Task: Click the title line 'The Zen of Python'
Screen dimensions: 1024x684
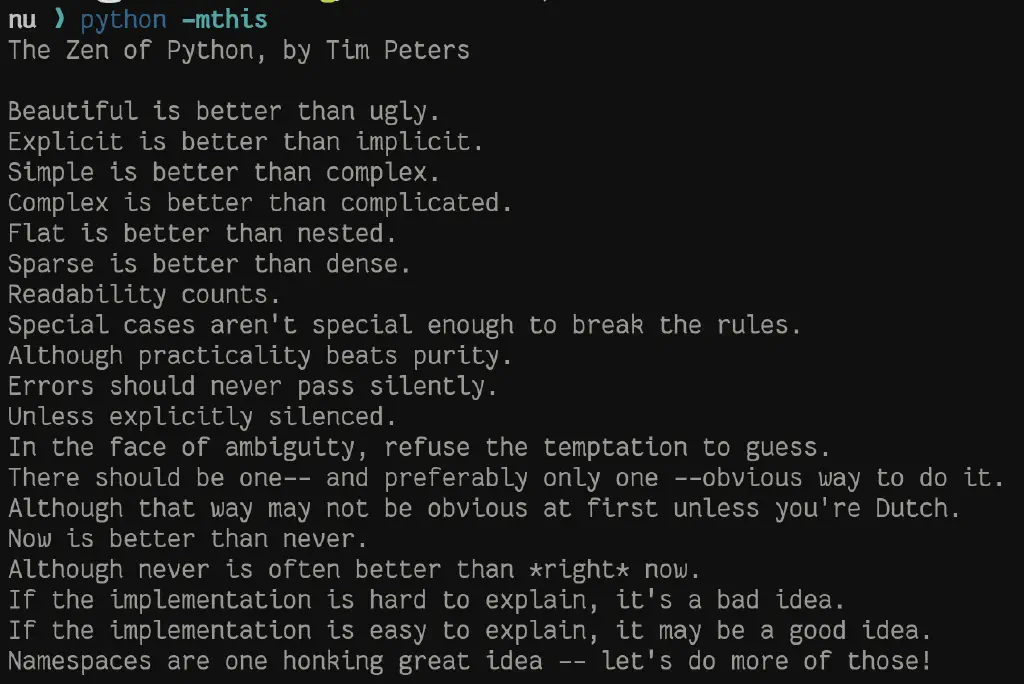Action: point(131,51)
